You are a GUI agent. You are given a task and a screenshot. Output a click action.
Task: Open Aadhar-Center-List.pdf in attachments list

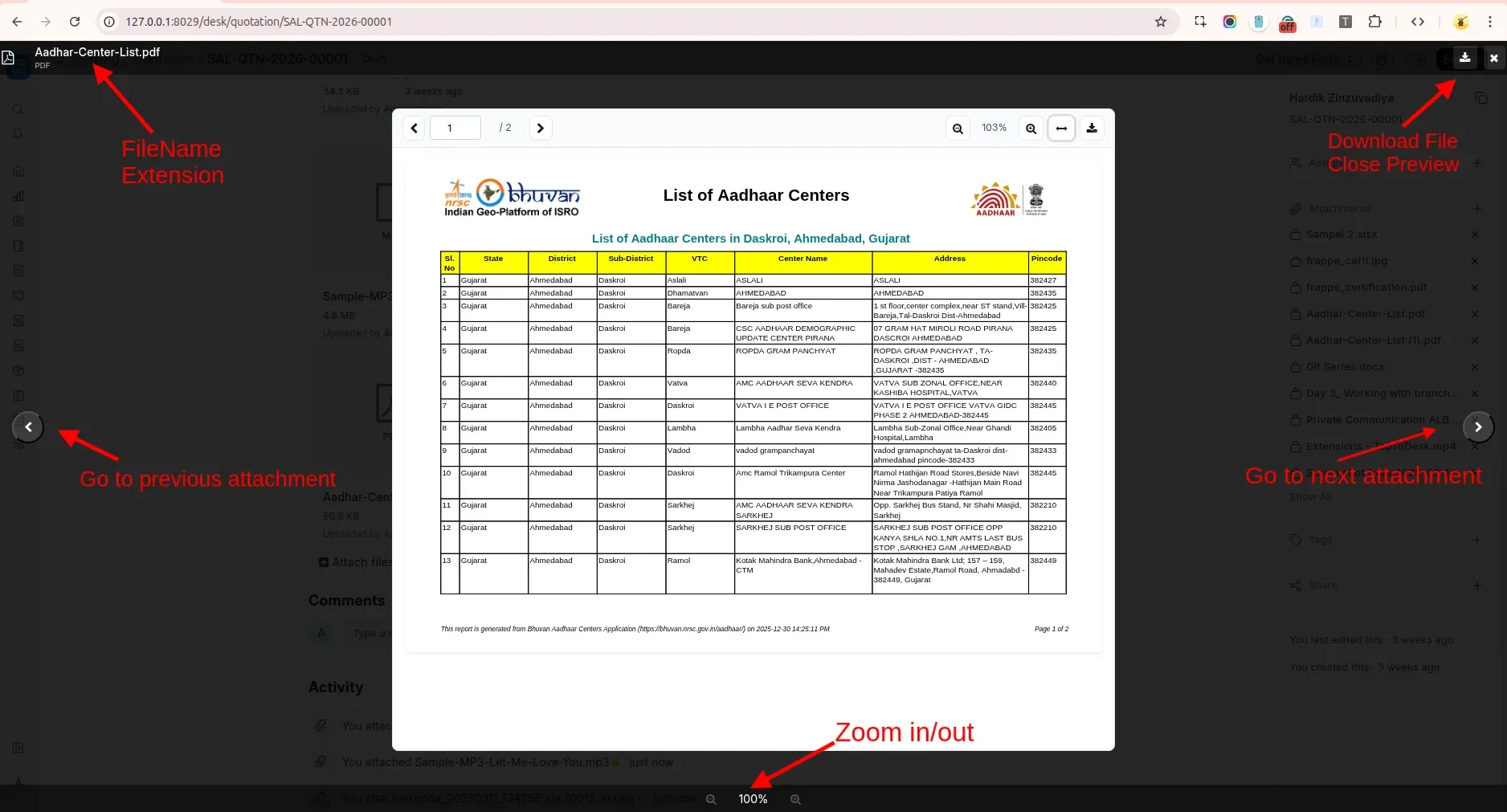pos(1366,314)
